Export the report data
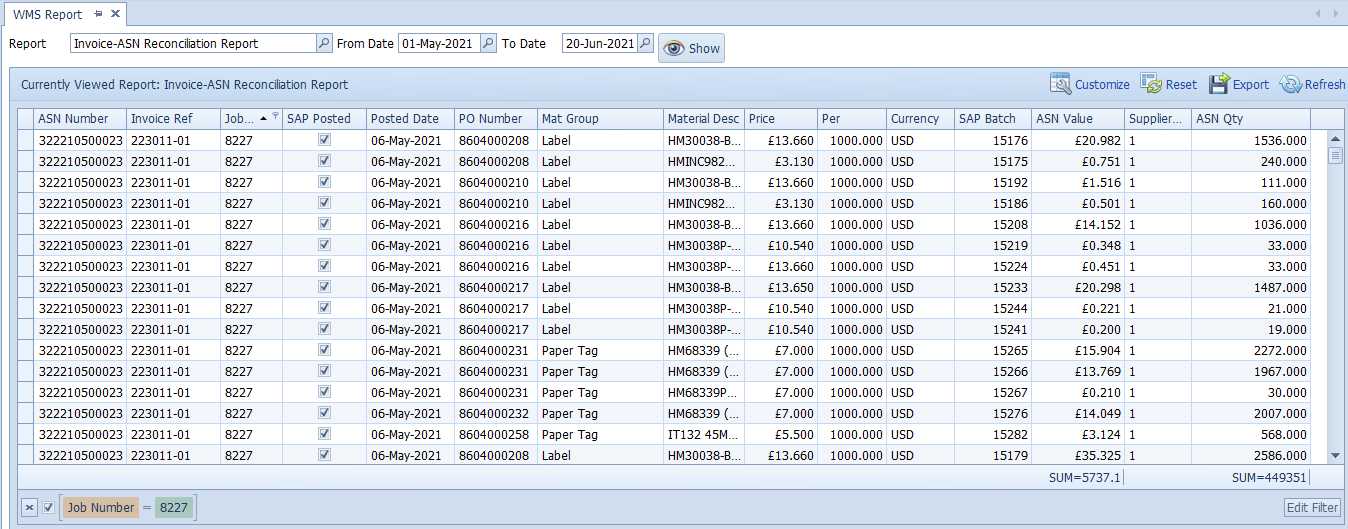Image resolution: width=1348 pixels, height=529 pixels. click(1239, 84)
